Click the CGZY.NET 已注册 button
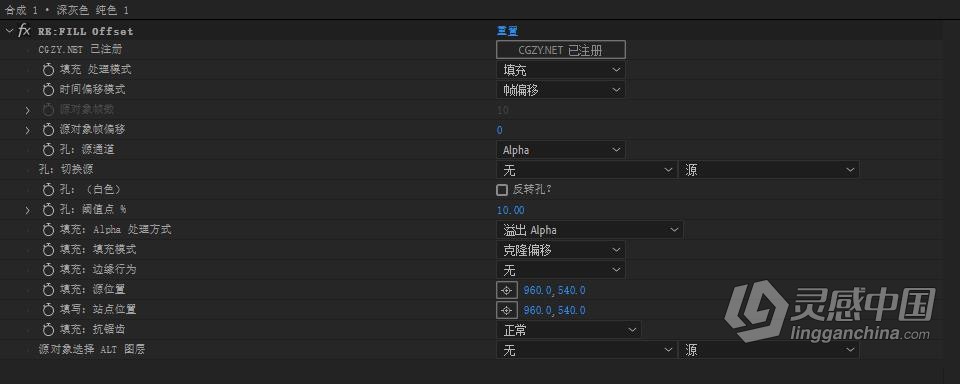 [560, 50]
